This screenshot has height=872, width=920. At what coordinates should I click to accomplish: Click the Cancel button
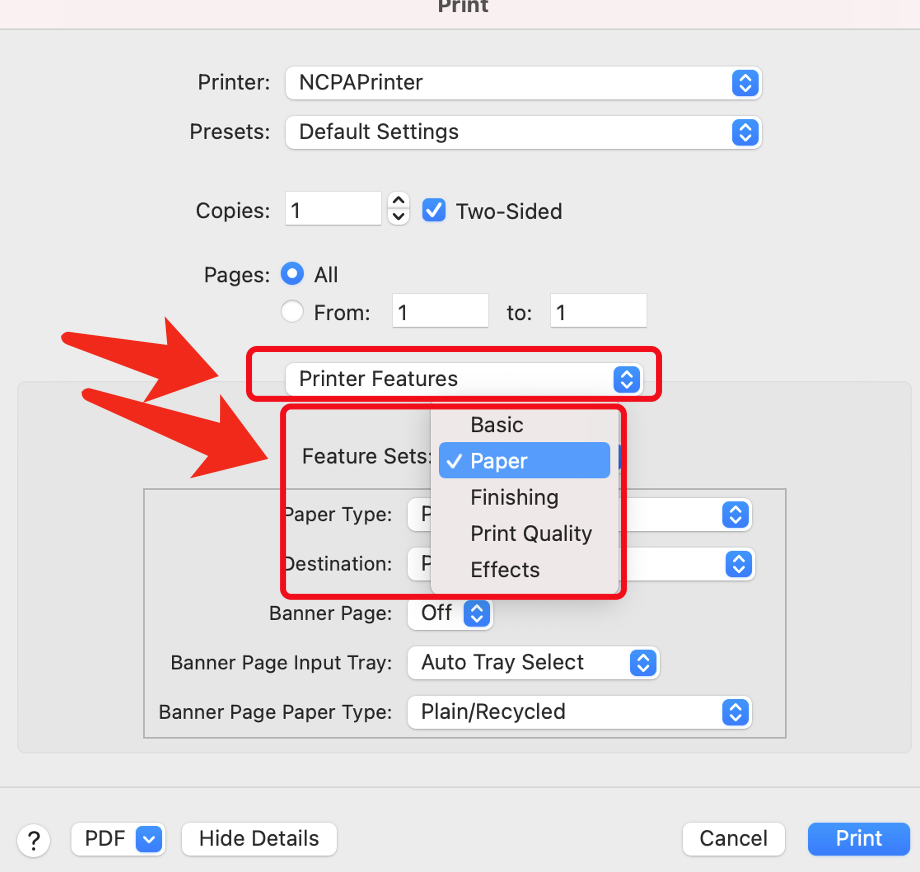(x=733, y=839)
